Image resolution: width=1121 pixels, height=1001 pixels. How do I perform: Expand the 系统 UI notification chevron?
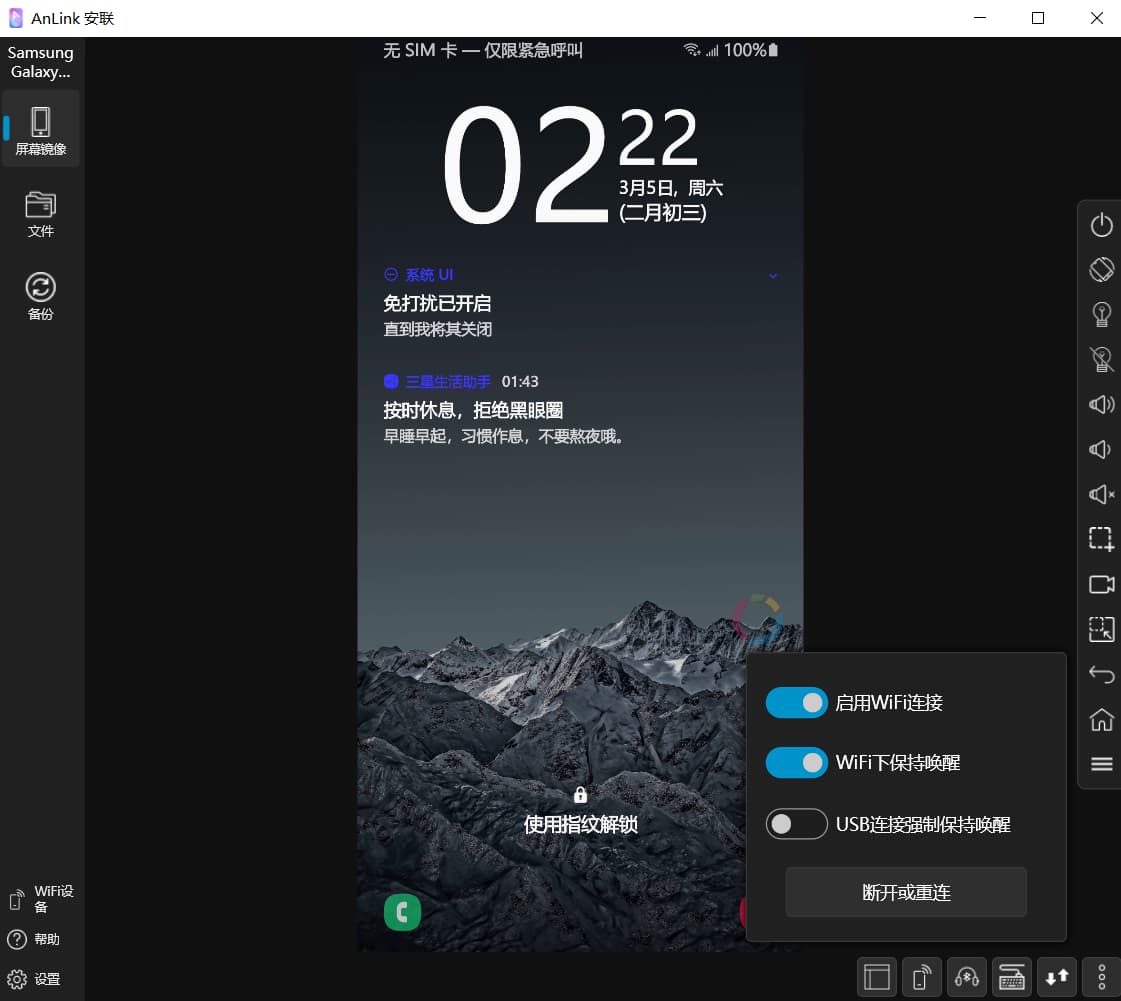pos(773,276)
